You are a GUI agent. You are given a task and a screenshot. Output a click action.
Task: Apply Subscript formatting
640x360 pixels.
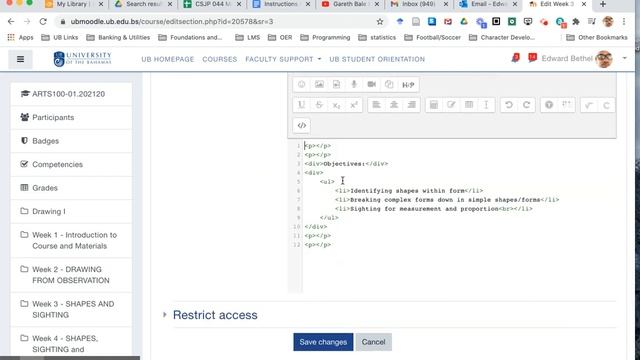click(x=336, y=105)
